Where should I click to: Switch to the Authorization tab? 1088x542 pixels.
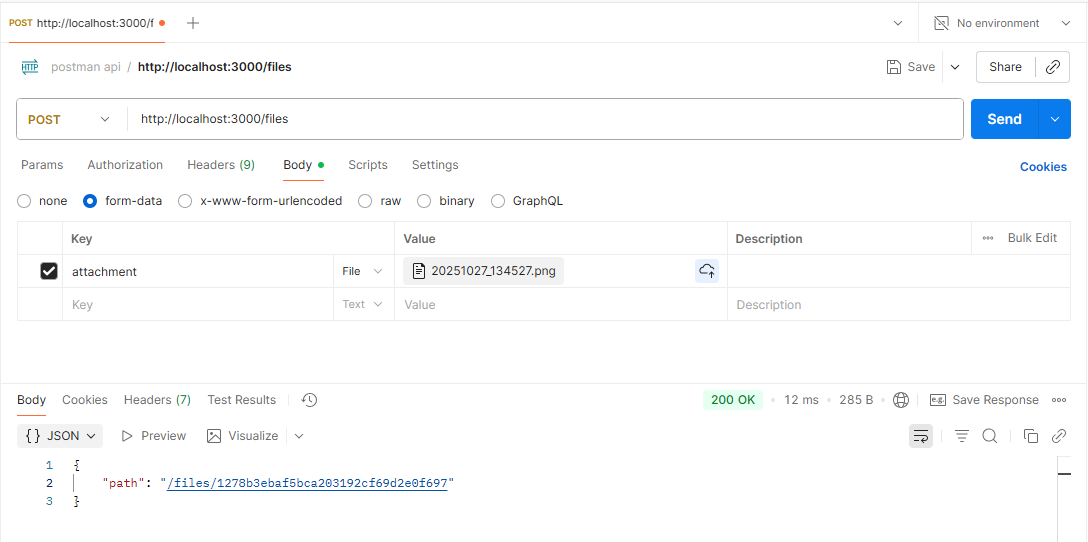[x=125, y=165]
